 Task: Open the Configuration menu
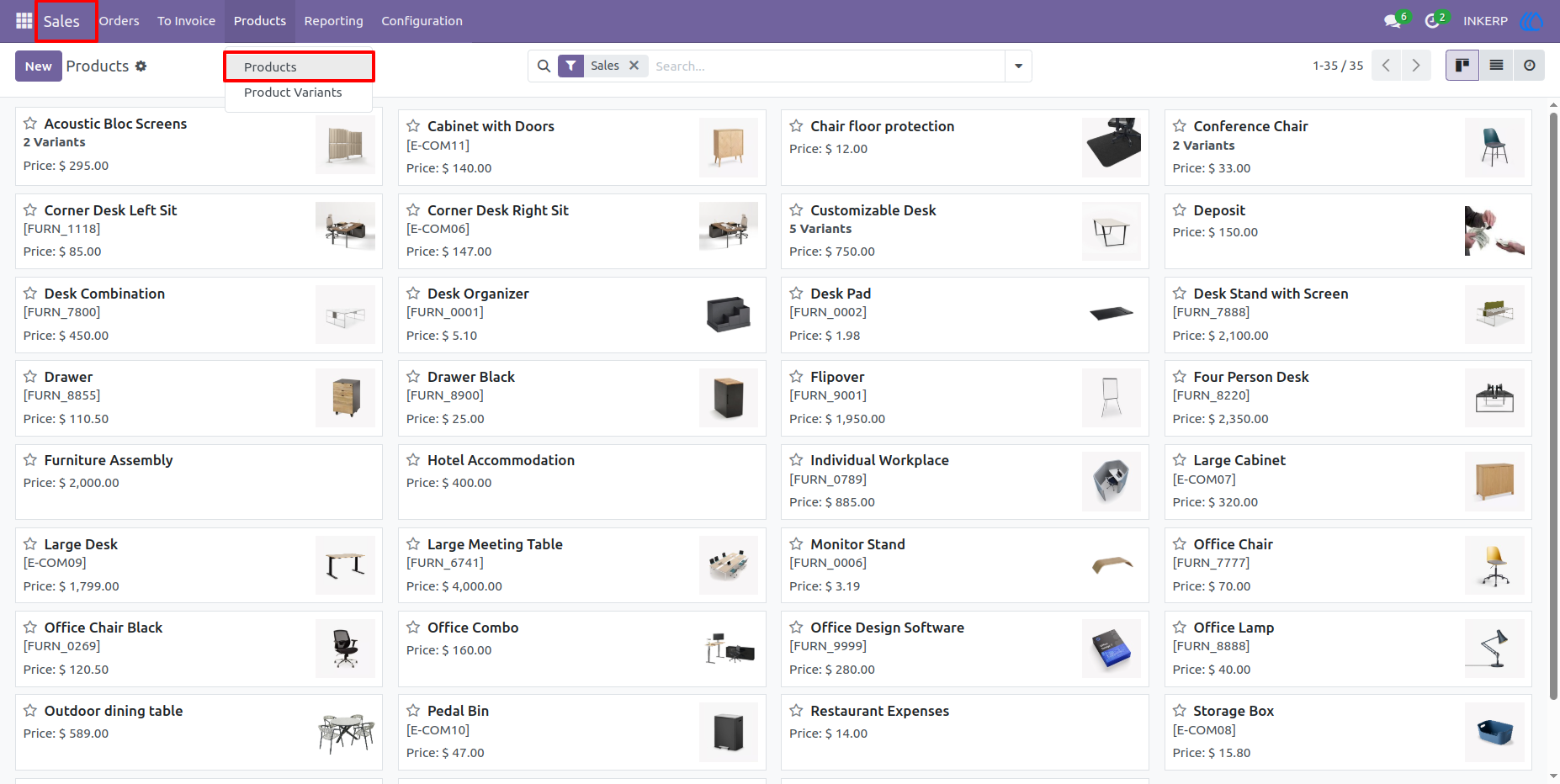click(x=422, y=21)
